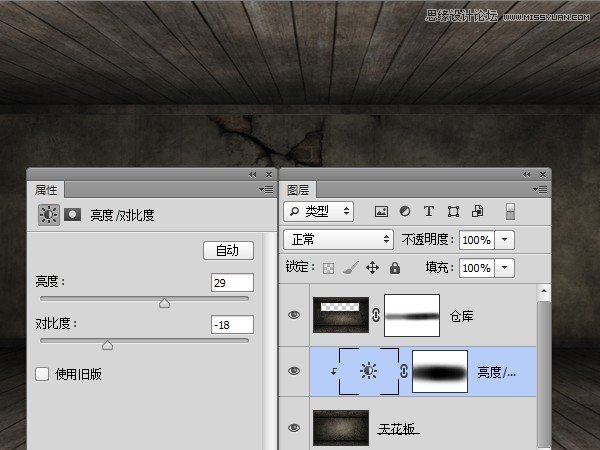Hide the 亮度 adjustment layer

pyautogui.click(x=294, y=371)
